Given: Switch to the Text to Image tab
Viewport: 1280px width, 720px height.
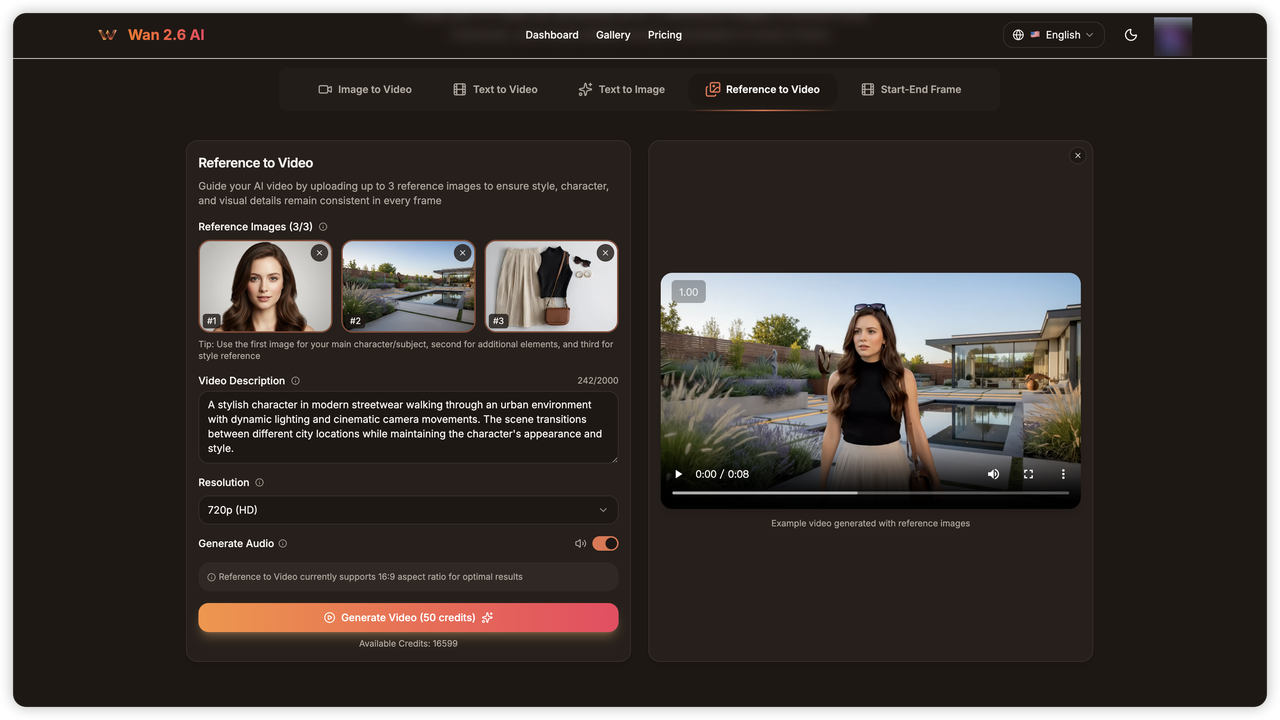Looking at the screenshot, I should (x=621, y=89).
